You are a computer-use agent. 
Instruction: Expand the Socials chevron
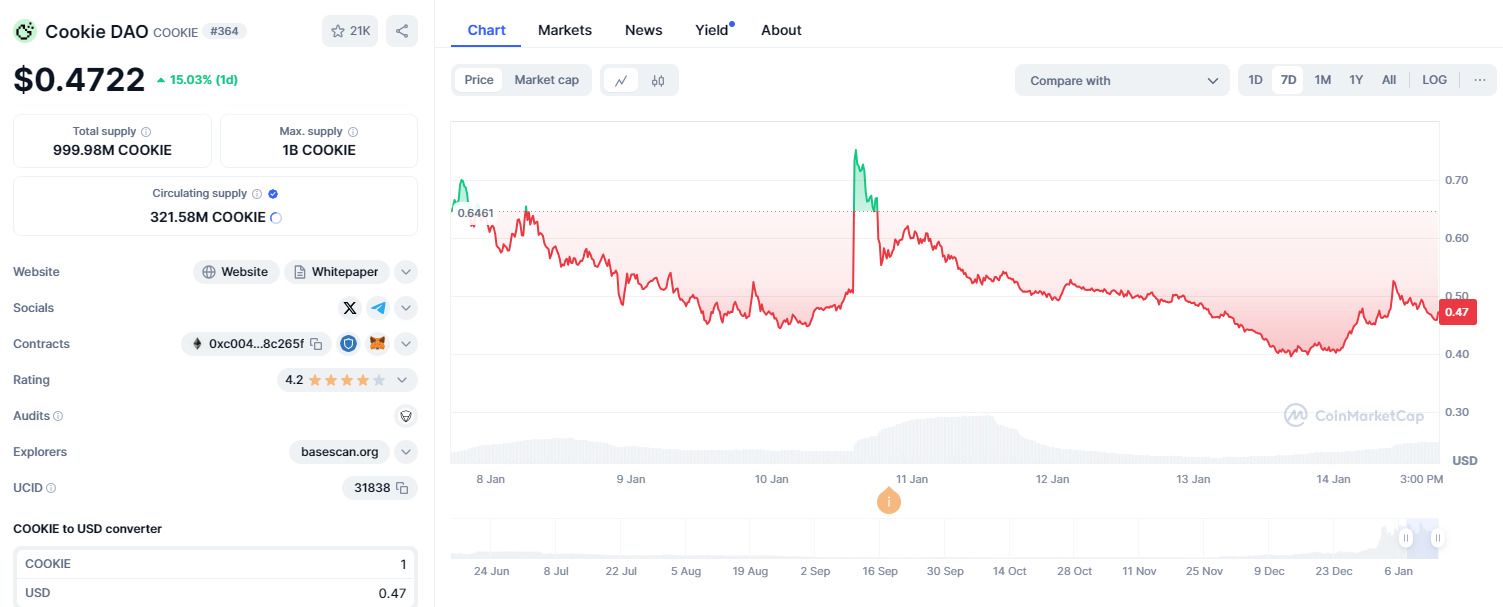point(406,307)
